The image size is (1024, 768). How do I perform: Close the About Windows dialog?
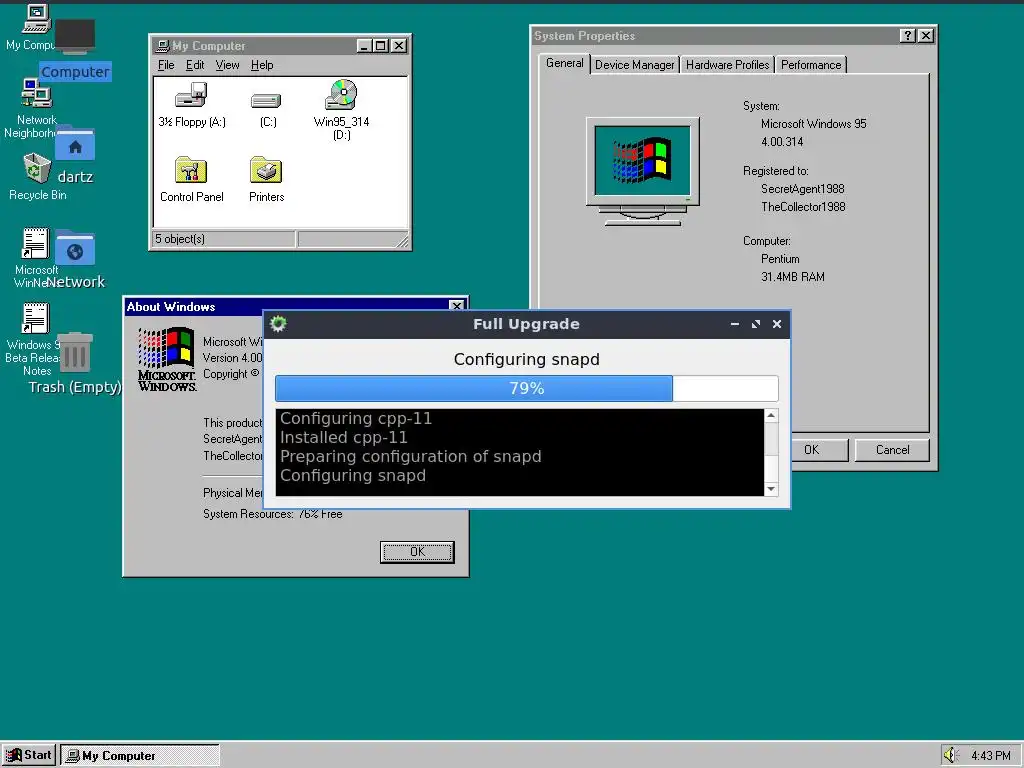click(457, 306)
